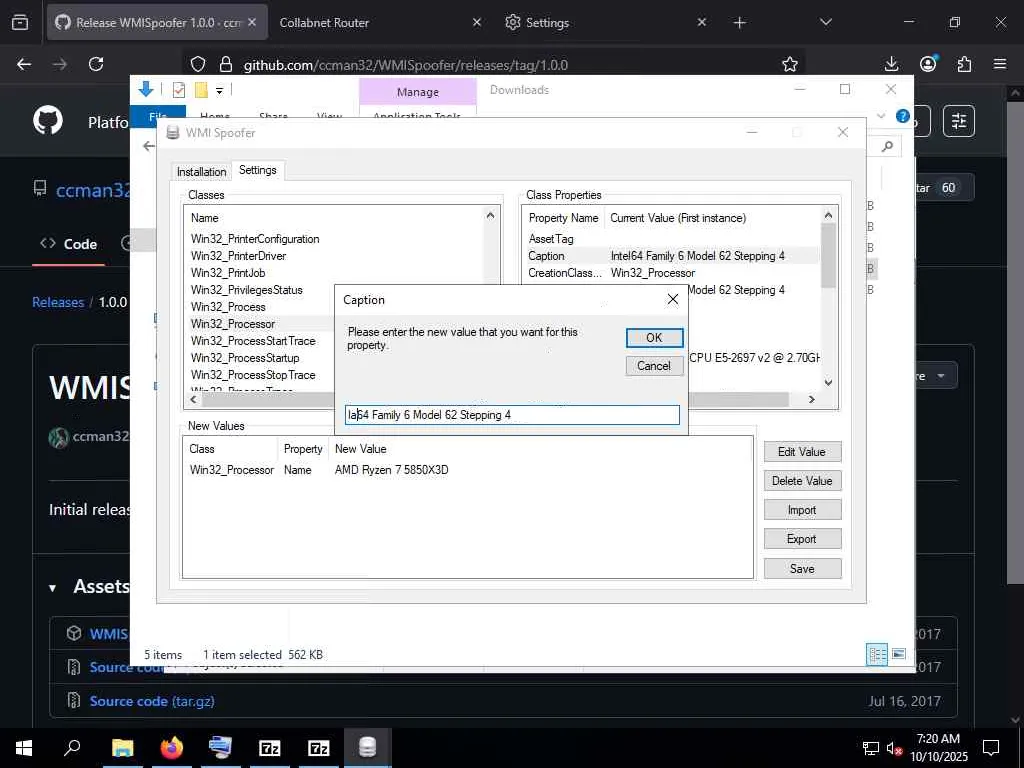Bookmark this page with star icon
This screenshot has height=768, width=1024.
click(790, 64)
